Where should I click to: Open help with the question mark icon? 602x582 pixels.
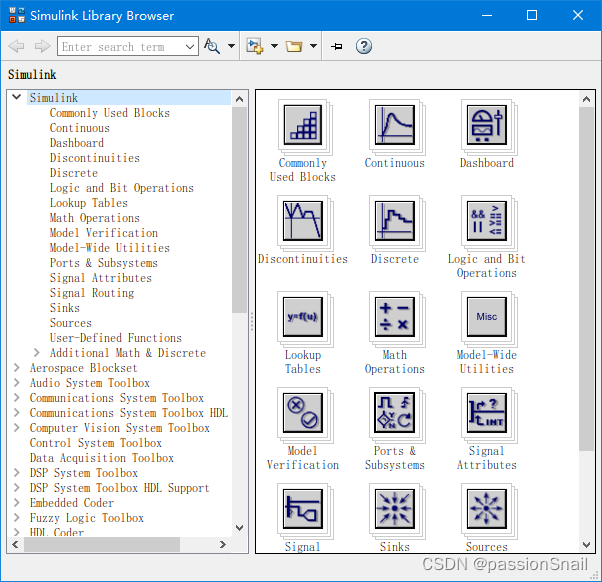click(x=364, y=46)
